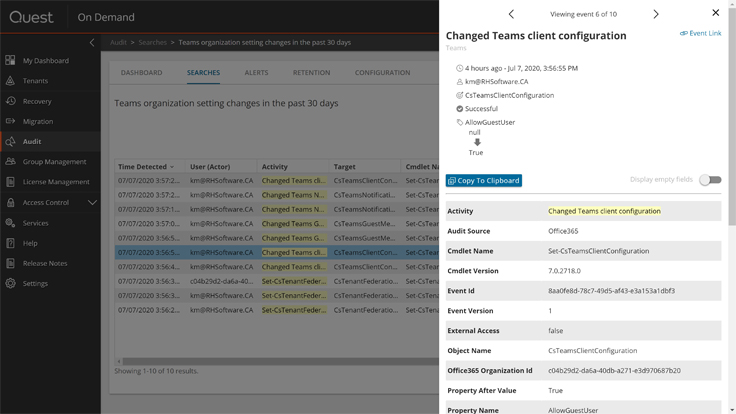Select the Activity column header

pos(275,167)
